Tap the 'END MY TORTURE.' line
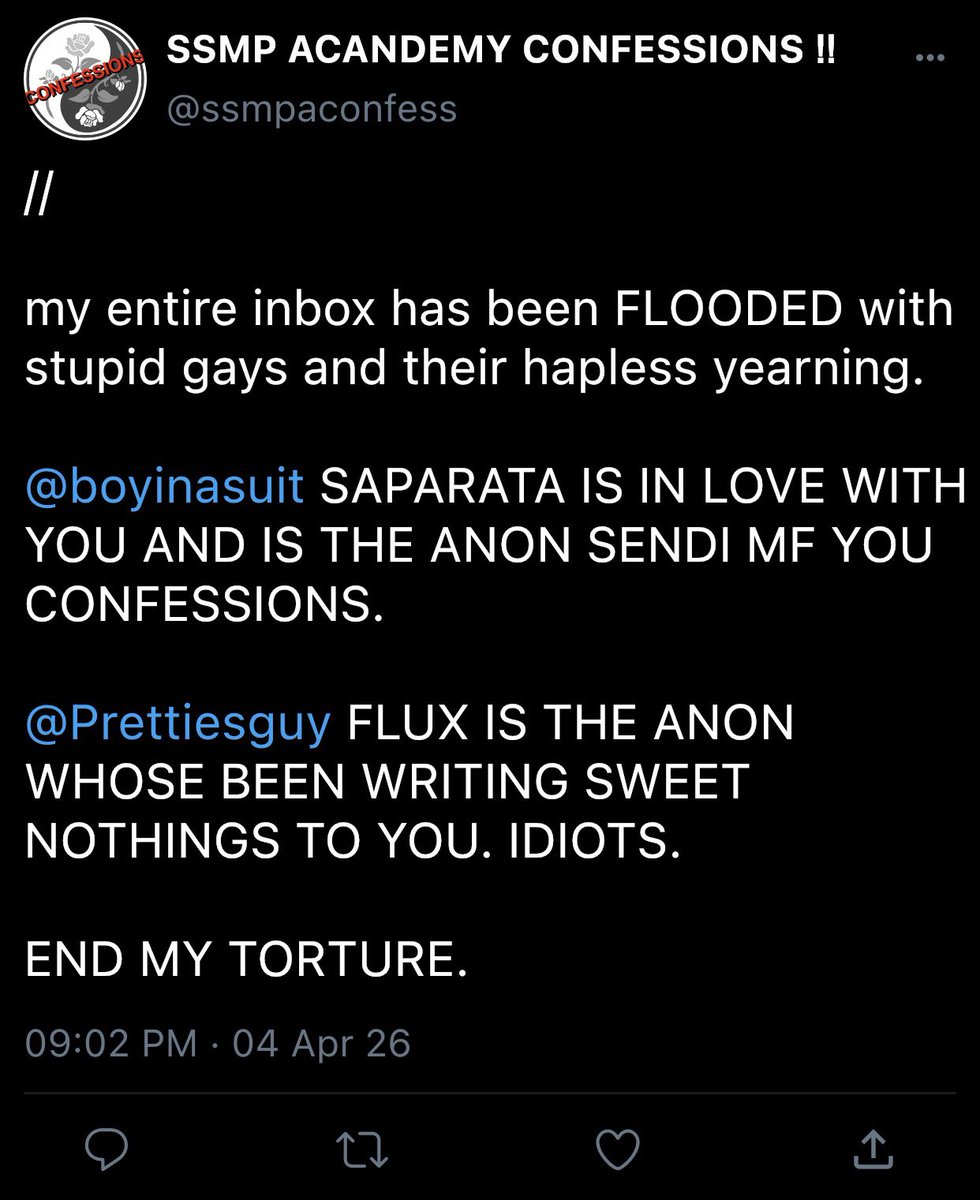 246,962
